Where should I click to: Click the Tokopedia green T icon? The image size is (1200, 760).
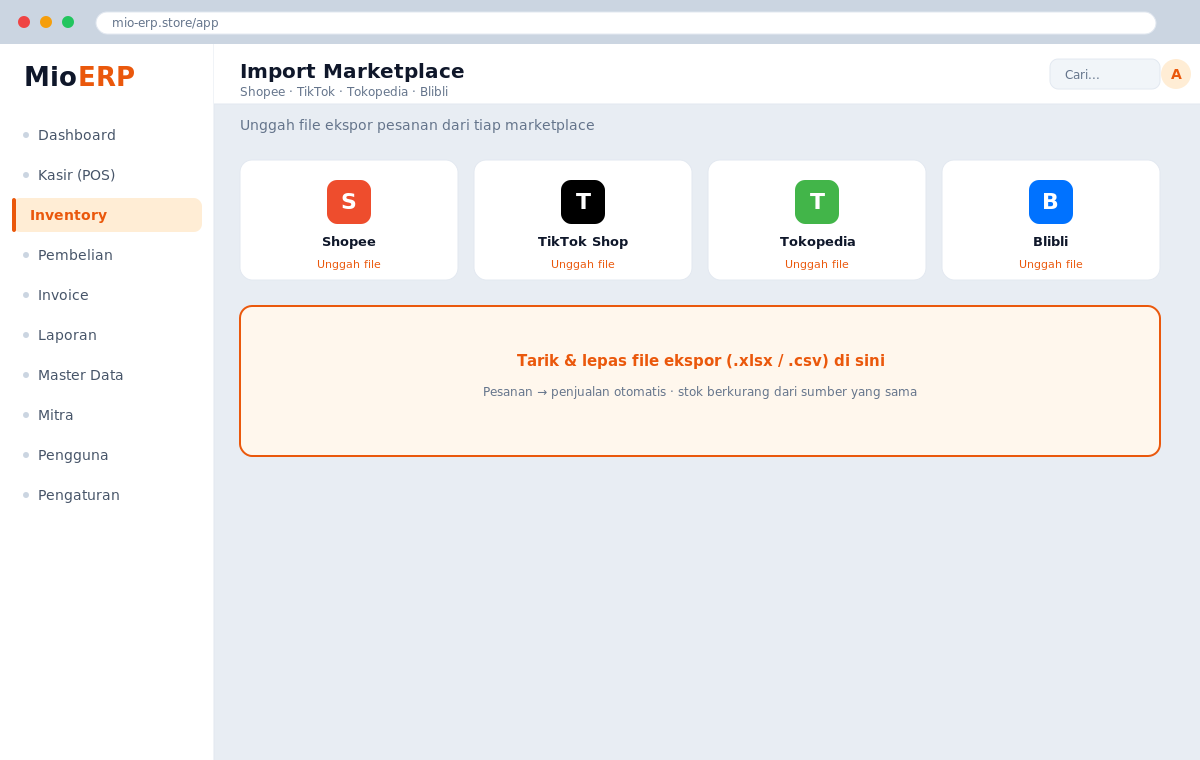coord(817,202)
